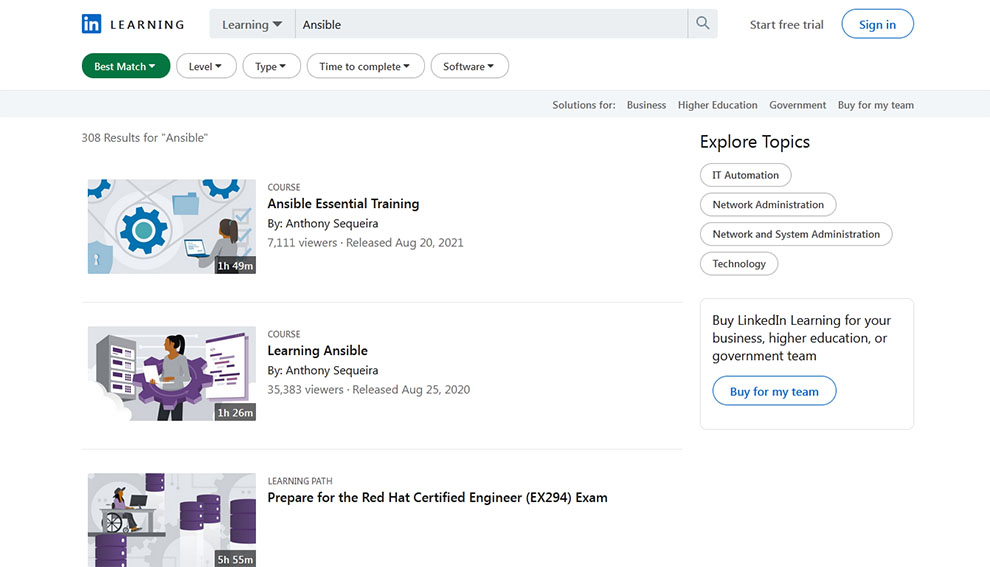This screenshot has height=567, width=990.
Task: Click the 308 Results for "Ansible" text
Action: (145, 138)
